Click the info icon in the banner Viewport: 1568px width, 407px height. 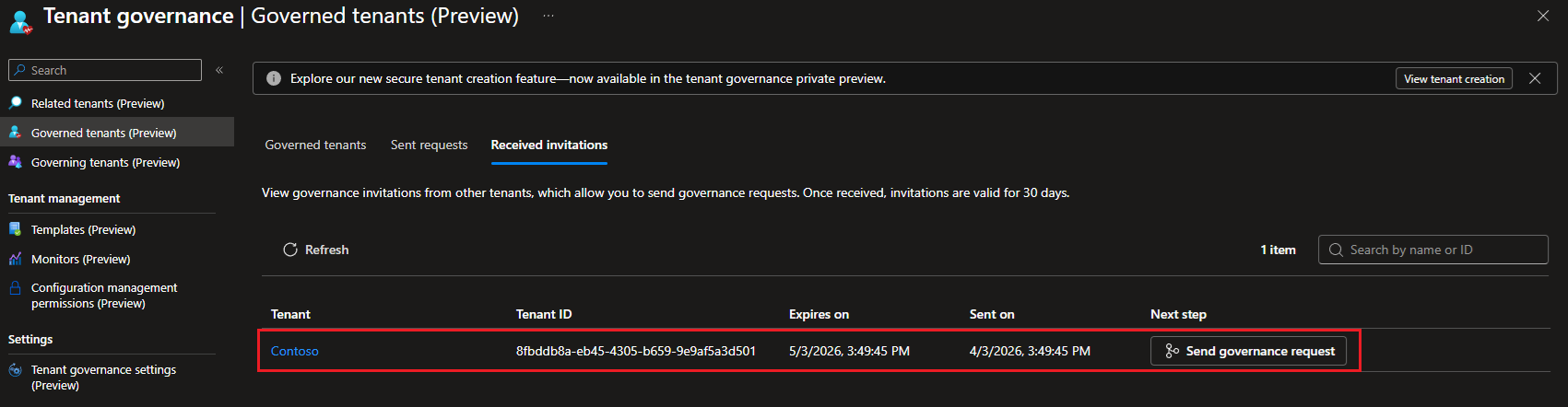click(x=274, y=78)
